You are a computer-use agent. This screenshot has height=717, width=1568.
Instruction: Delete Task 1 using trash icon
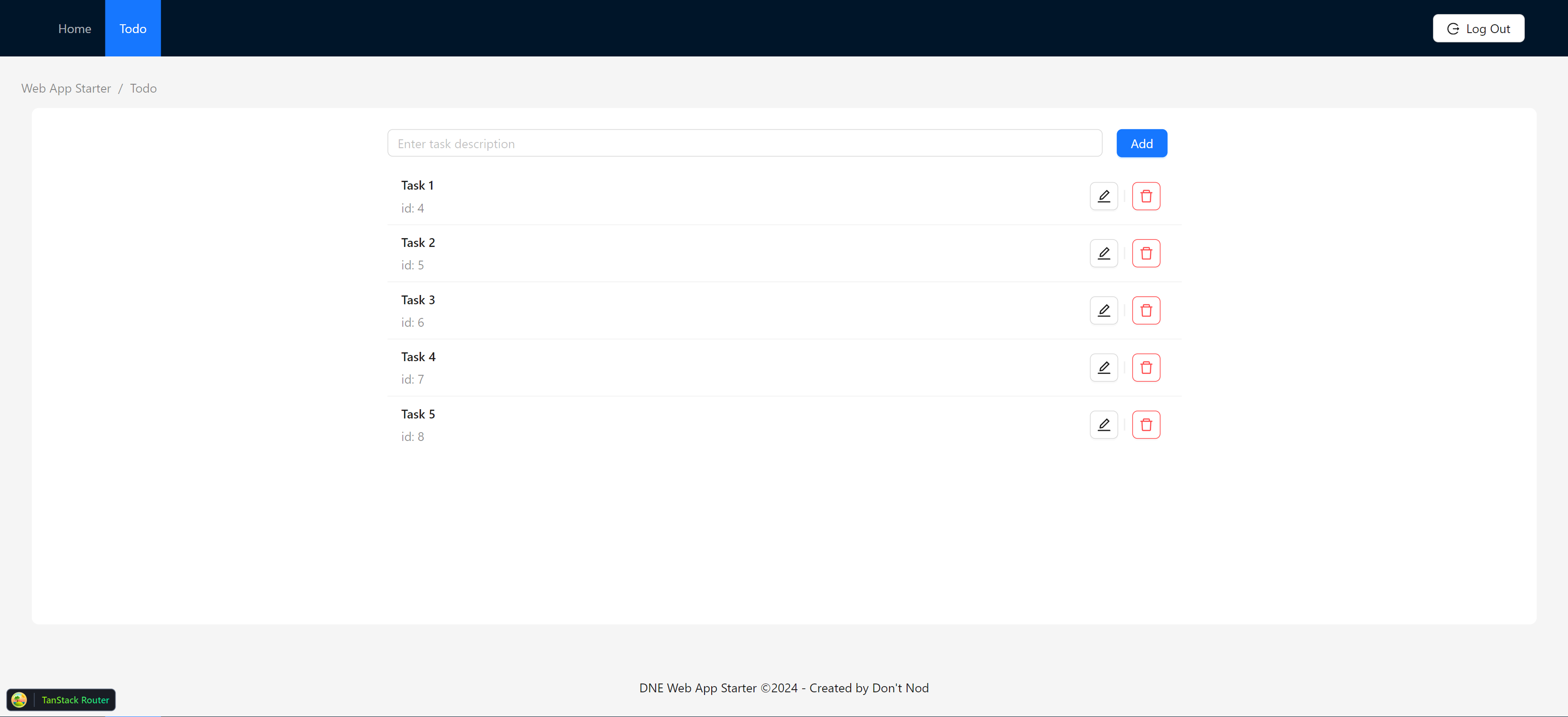pyautogui.click(x=1146, y=196)
